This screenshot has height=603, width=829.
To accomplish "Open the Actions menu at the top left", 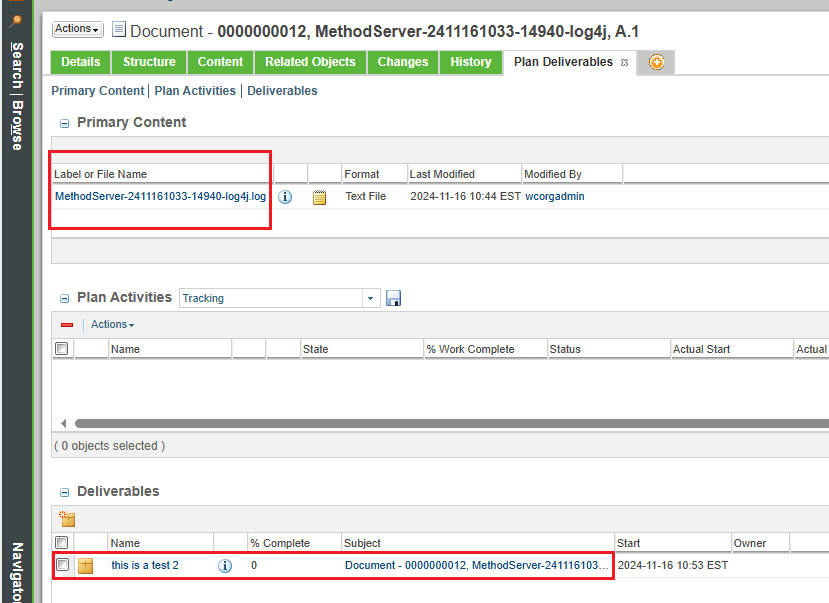I will pyautogui.click(x=77, y=28).
